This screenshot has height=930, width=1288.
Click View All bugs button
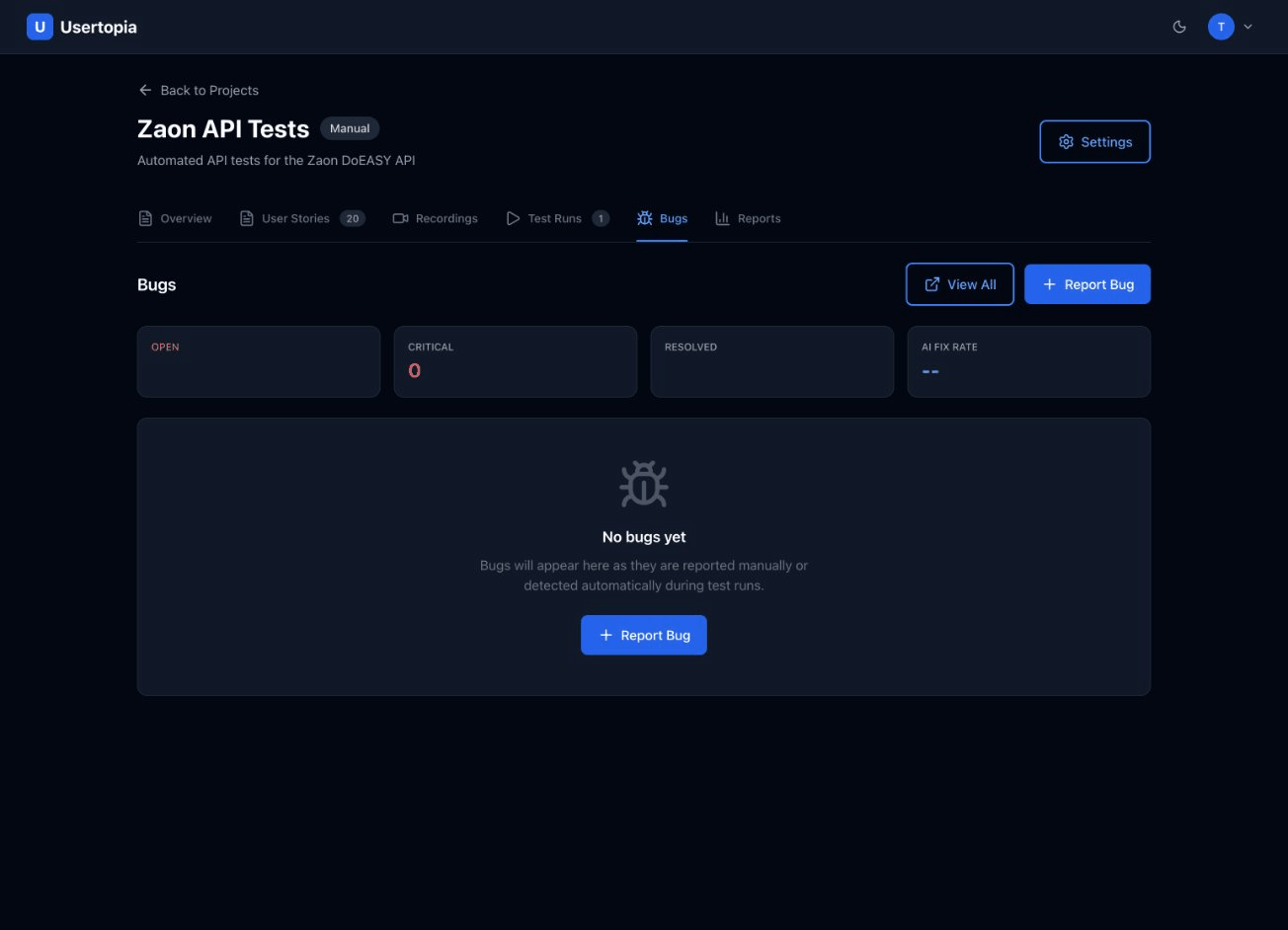(959, 284)
